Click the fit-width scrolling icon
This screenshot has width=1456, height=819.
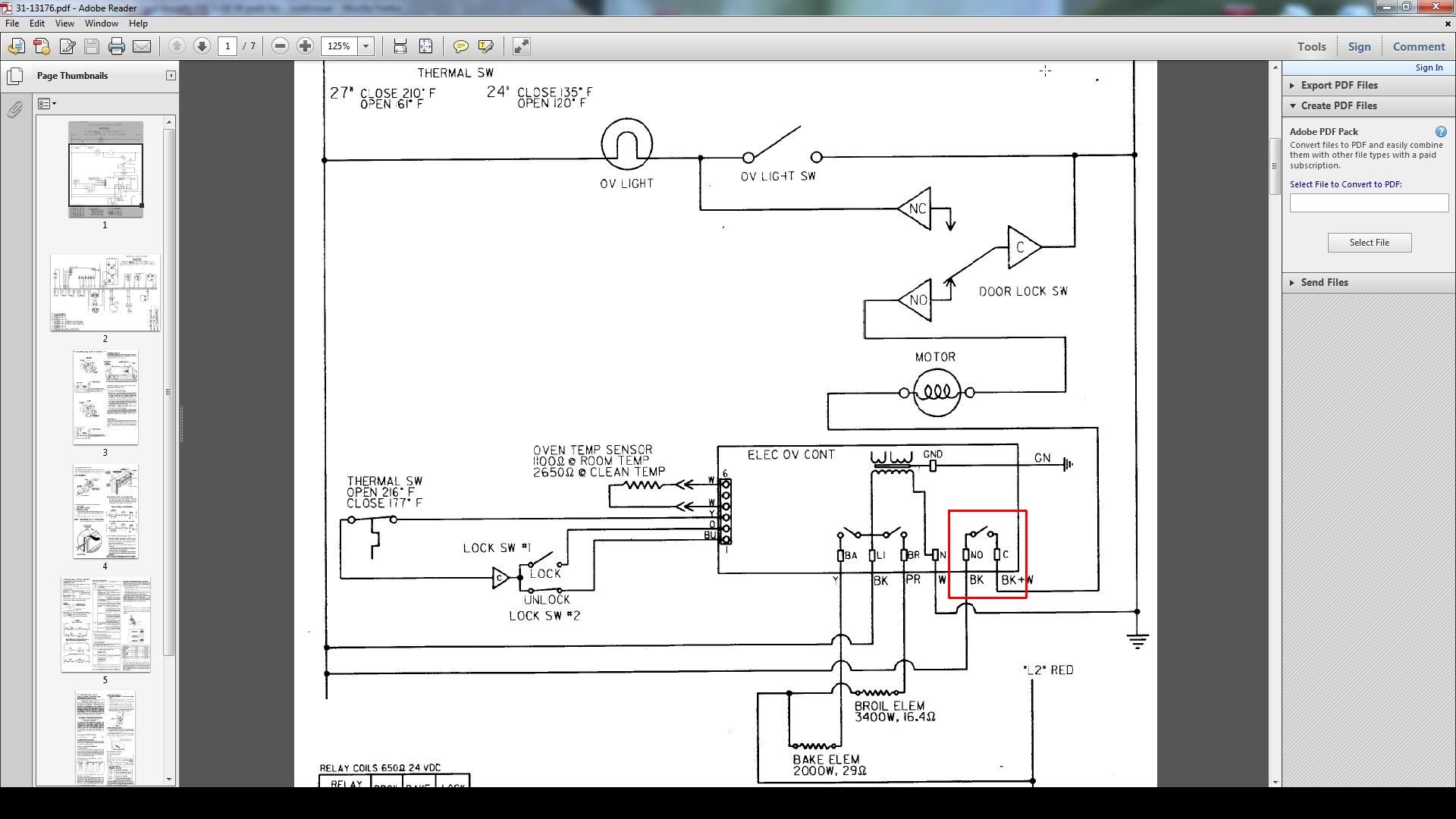400,46
